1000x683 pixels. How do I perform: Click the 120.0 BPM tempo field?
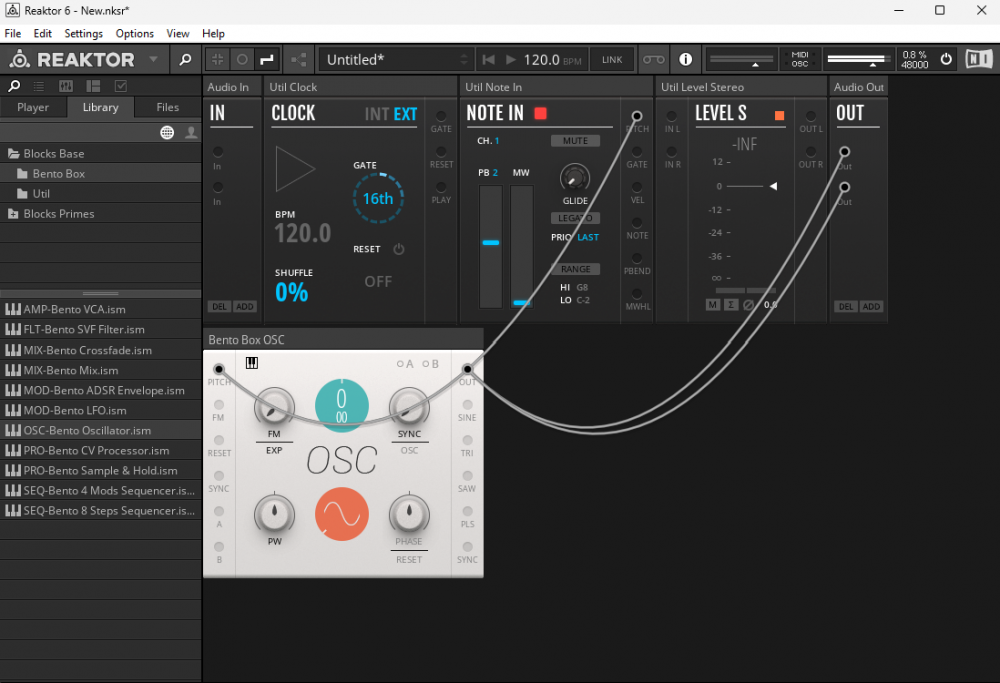click(552, 60)
